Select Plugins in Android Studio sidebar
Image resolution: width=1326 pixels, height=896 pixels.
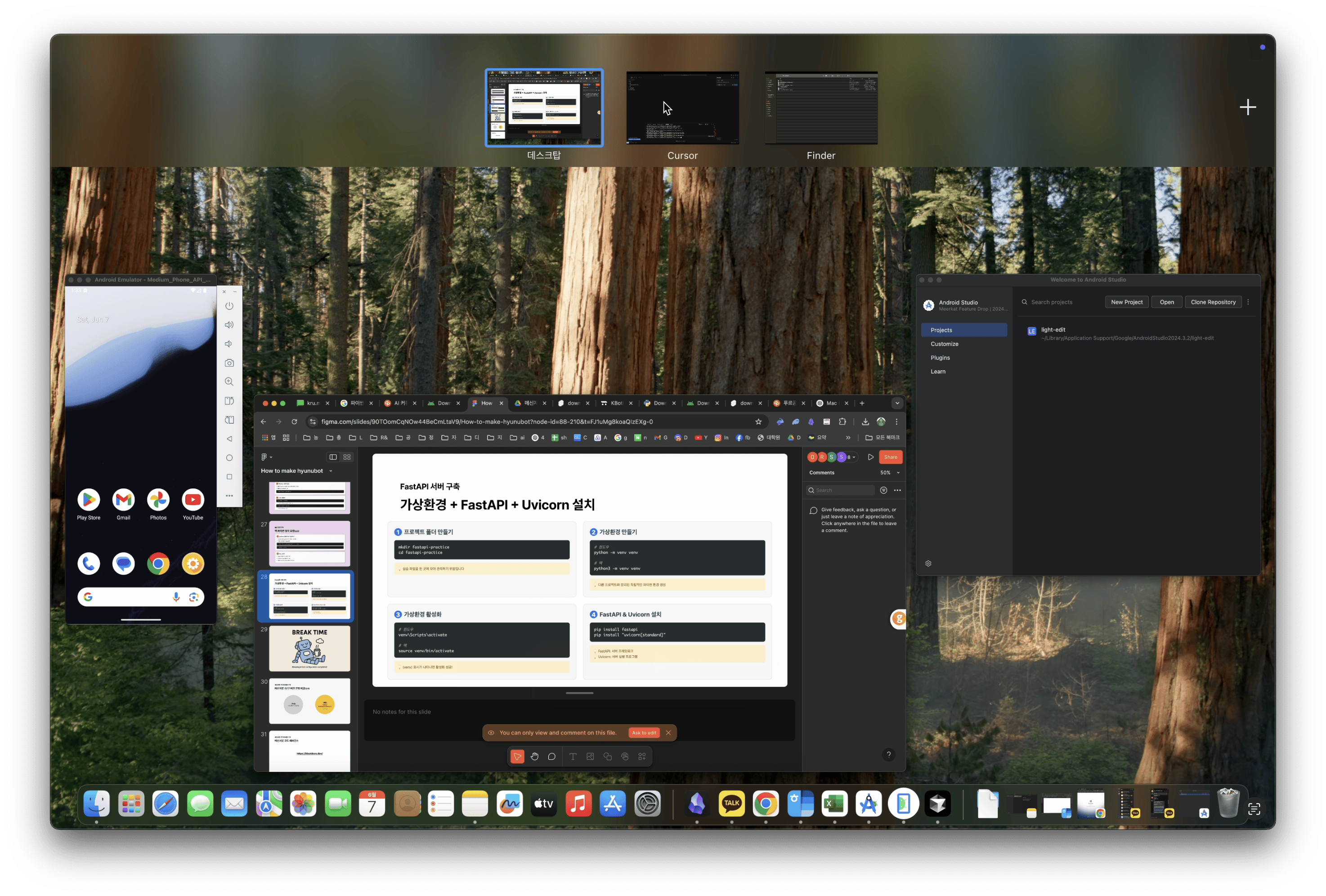(x=940, y=358)
